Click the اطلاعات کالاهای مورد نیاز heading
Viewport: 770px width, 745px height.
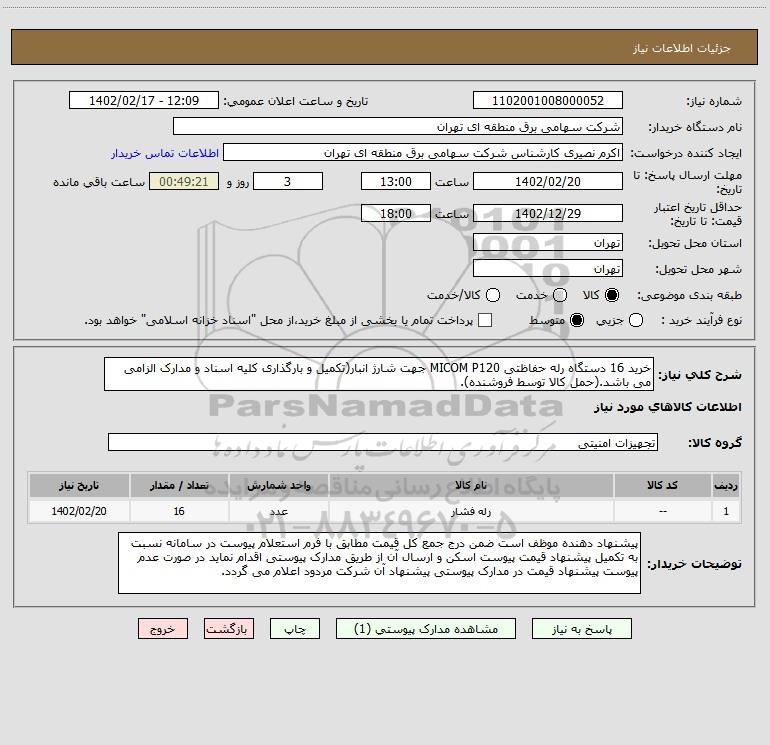point(667,407)
